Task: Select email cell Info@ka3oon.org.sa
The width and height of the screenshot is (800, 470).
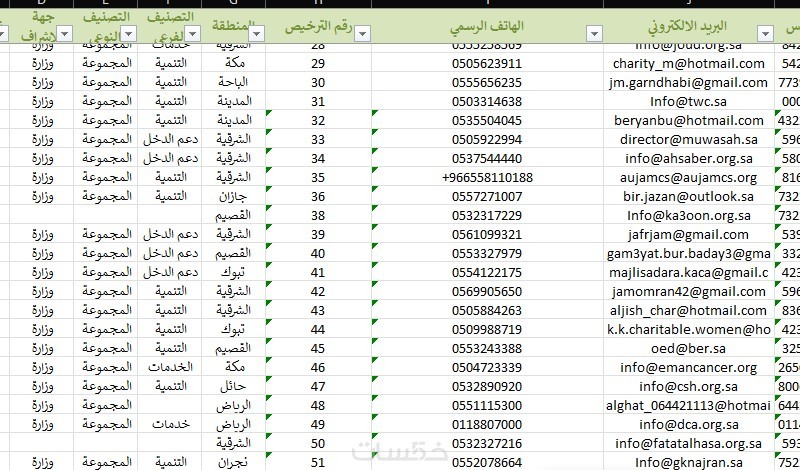Action: [689, 215]
